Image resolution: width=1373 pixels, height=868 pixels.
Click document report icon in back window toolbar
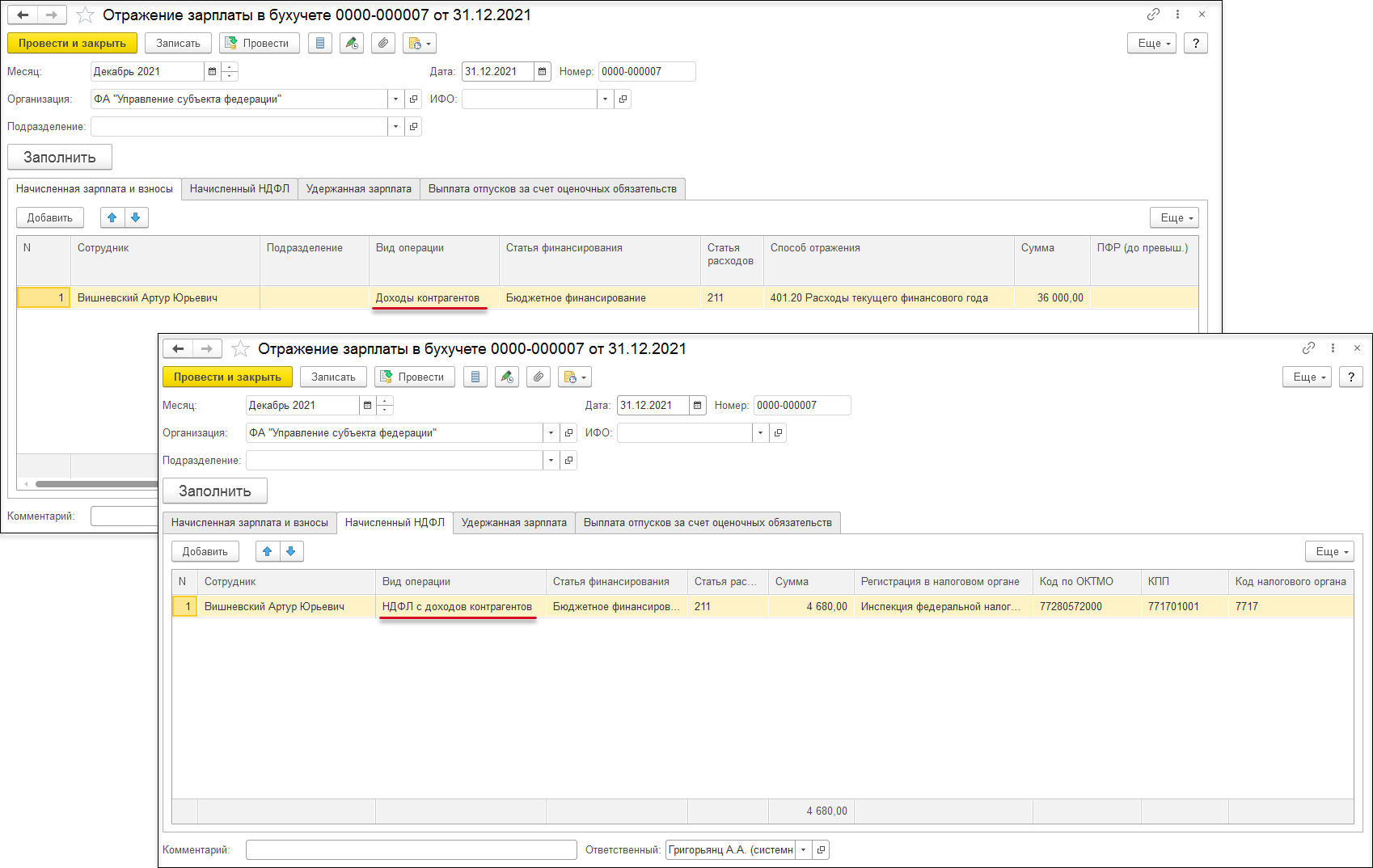pos(320,43)
